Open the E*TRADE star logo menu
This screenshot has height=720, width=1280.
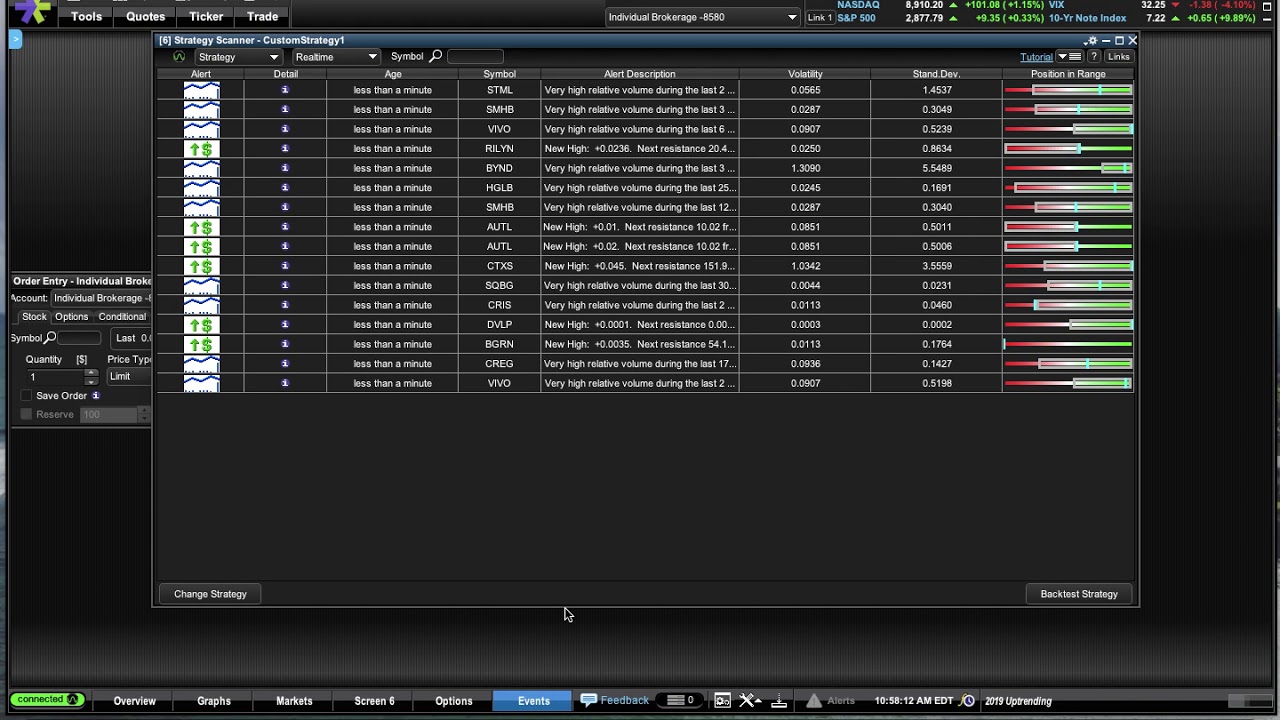coord(33,12)
